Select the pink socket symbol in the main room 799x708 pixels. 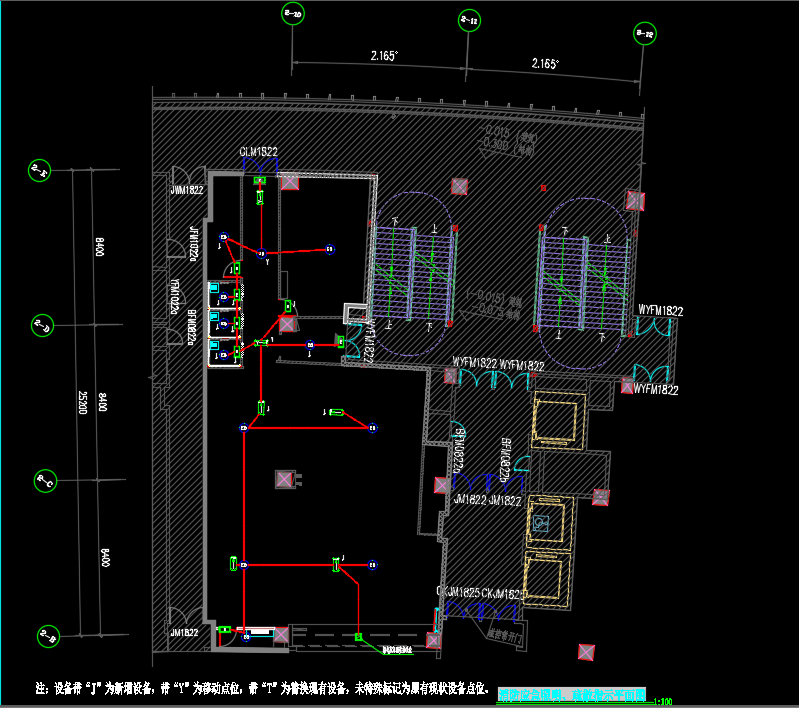click(x=285, y=480)
